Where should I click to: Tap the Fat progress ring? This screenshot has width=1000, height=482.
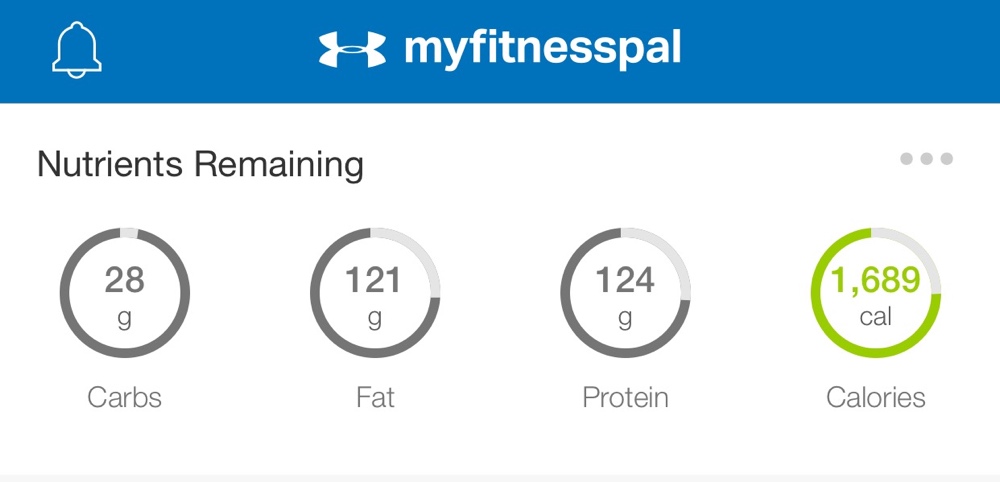coord(375,293)
